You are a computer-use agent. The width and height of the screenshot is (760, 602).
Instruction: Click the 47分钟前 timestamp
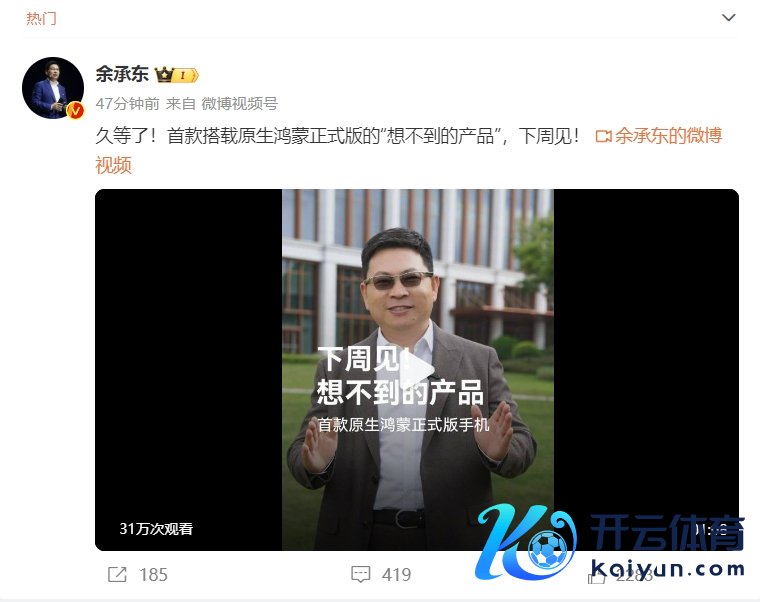(x=127, y=103)
